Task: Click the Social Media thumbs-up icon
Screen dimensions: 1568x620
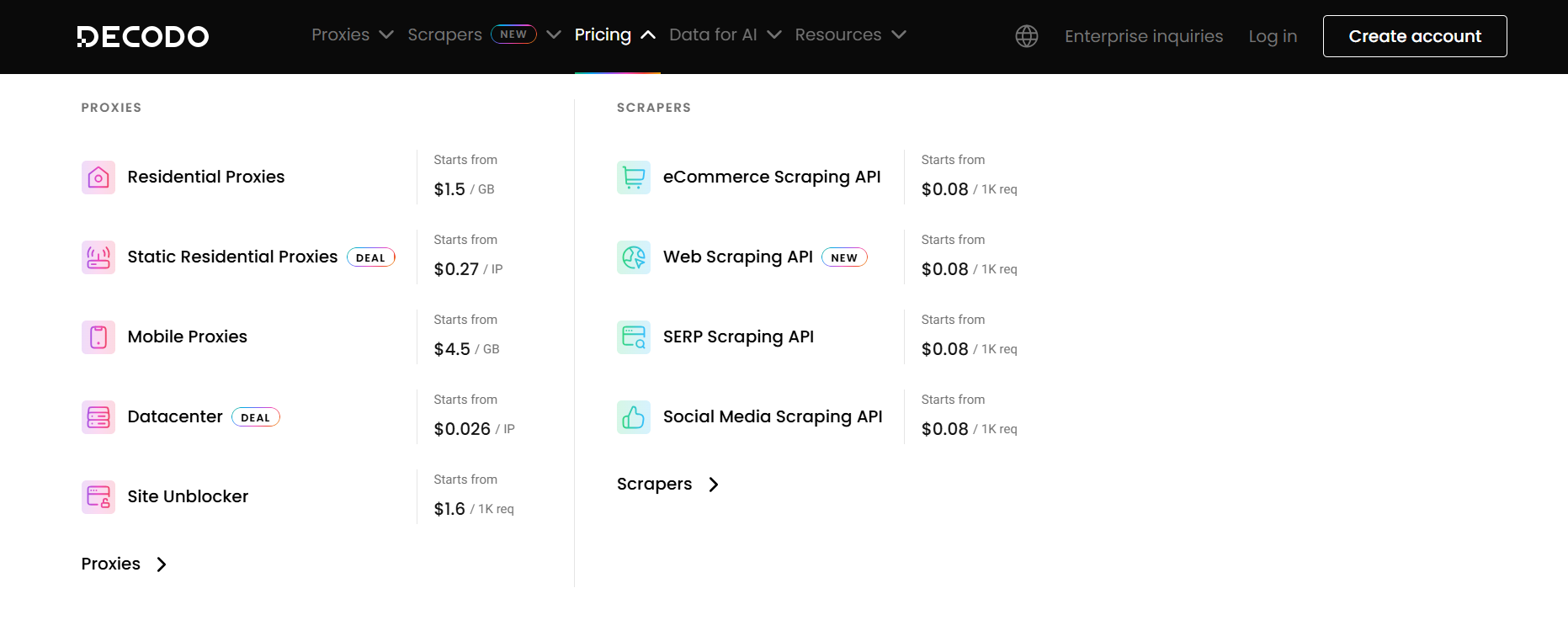Action: (x=633, y=417)
